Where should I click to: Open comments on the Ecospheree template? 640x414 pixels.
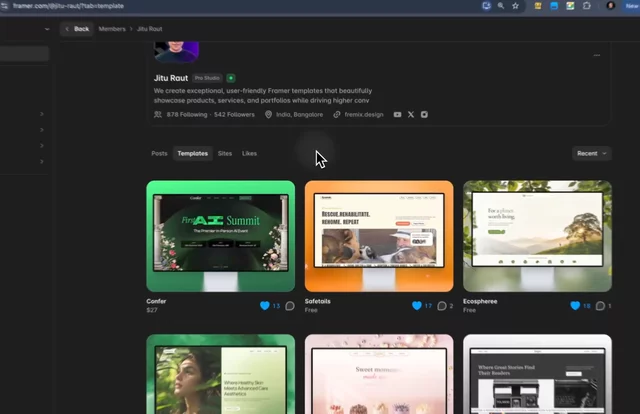tap(600, 305)
